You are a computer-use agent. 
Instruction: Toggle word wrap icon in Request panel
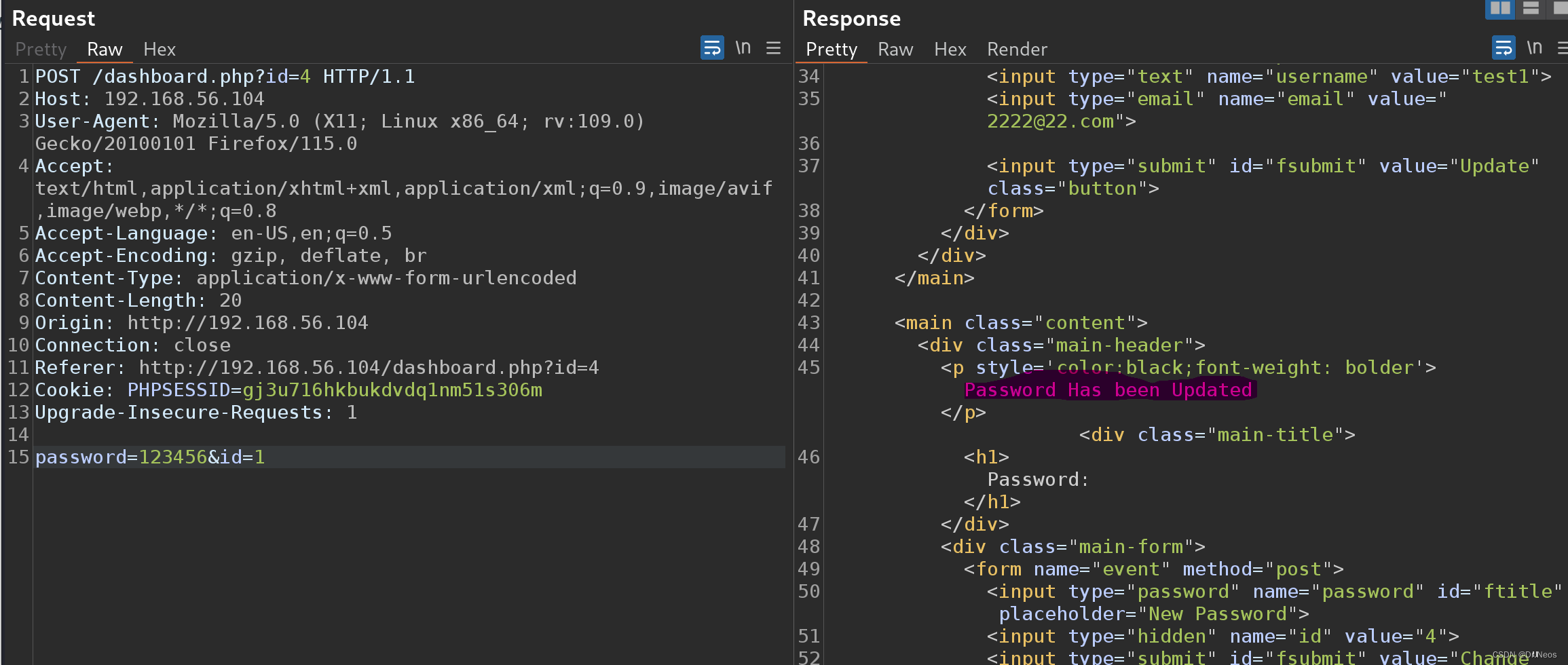click(712, 48)
